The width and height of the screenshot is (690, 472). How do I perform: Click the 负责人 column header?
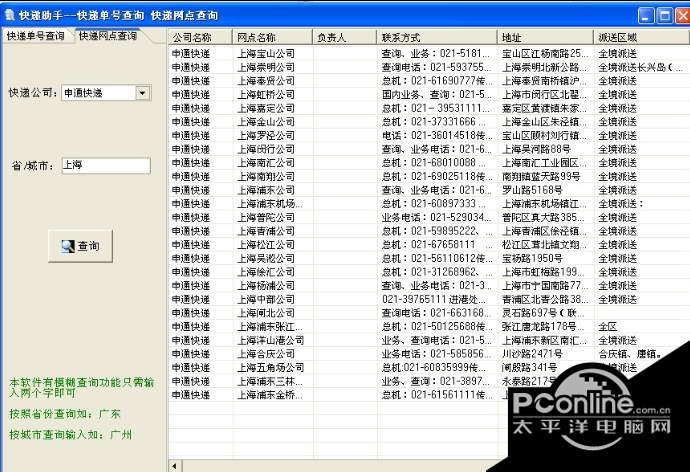tap(345, 37)
